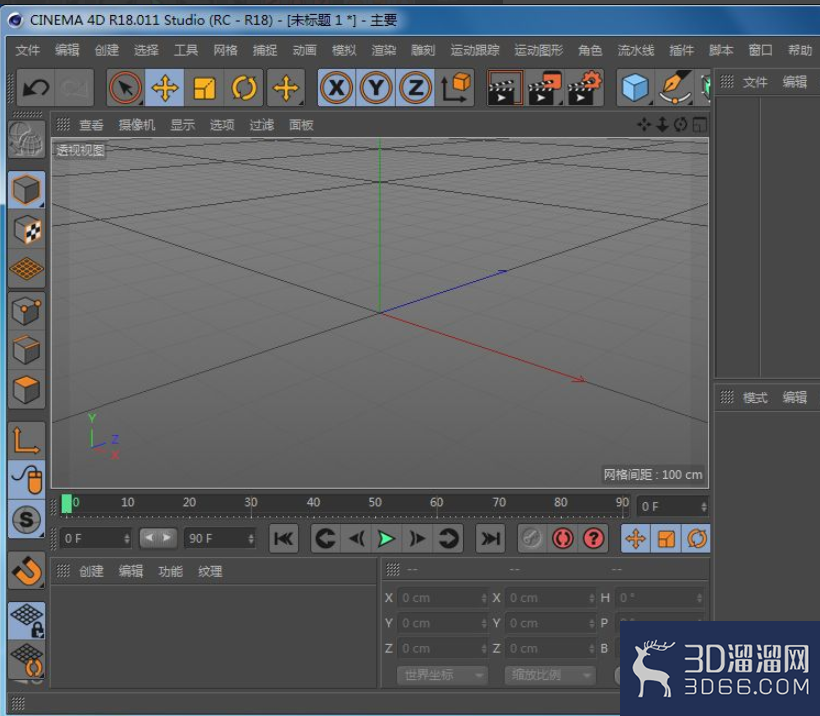Select the Workplane orange grid icon
This screenshot has height=716, width=820.
[26, 269]
